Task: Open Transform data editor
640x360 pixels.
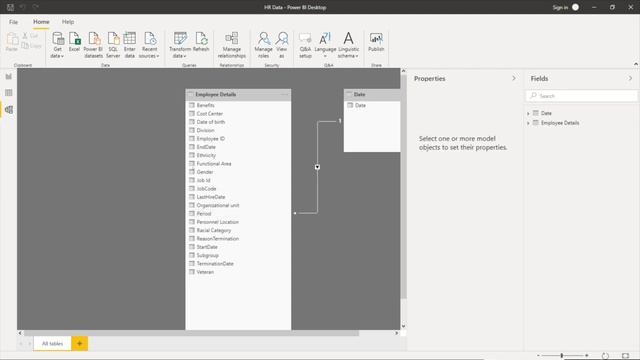Action: pyautogui.click(x=180, y=45)
